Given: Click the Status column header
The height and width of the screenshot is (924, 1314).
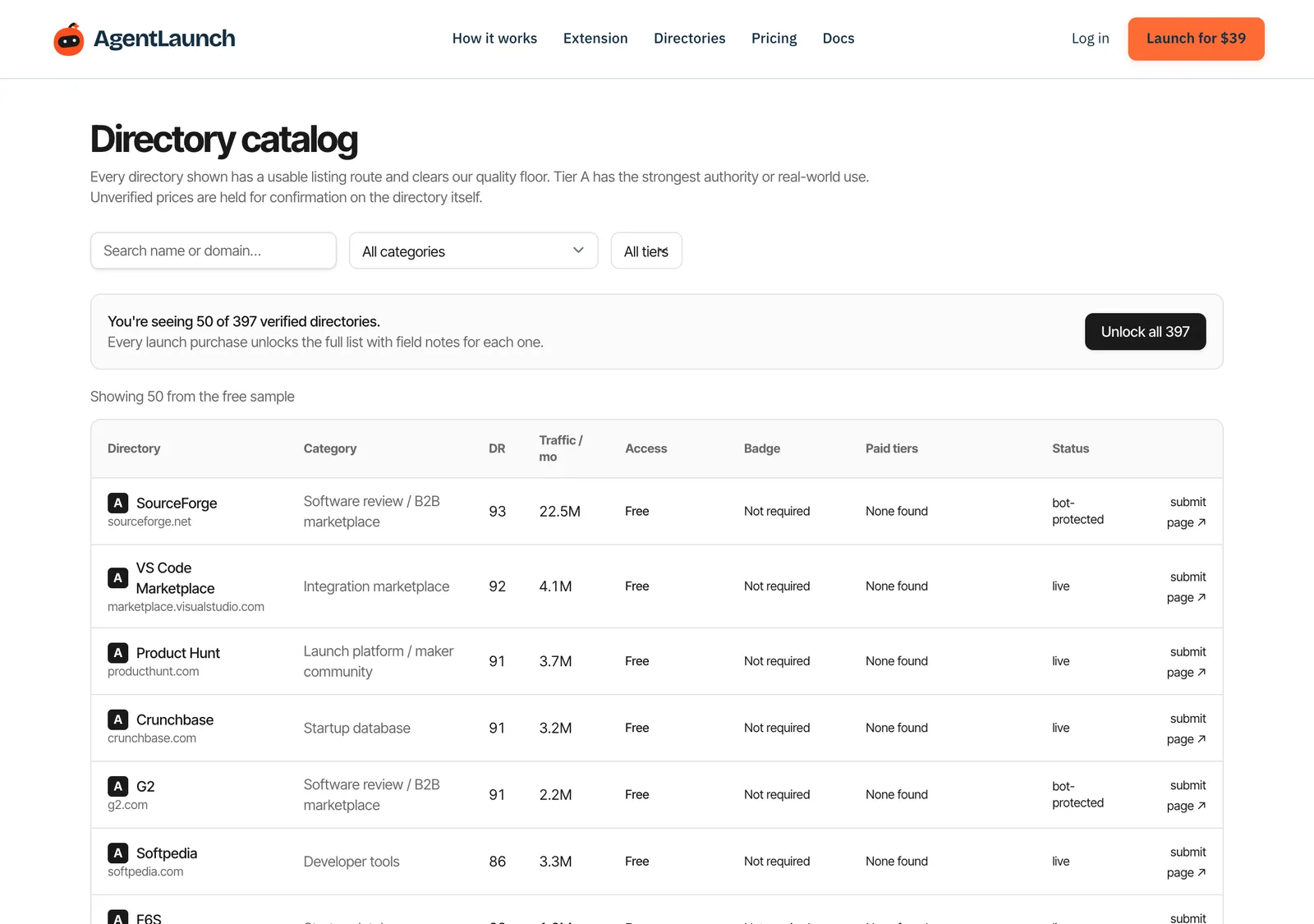Looking at the screenshot, I should tap(1071, 448).
